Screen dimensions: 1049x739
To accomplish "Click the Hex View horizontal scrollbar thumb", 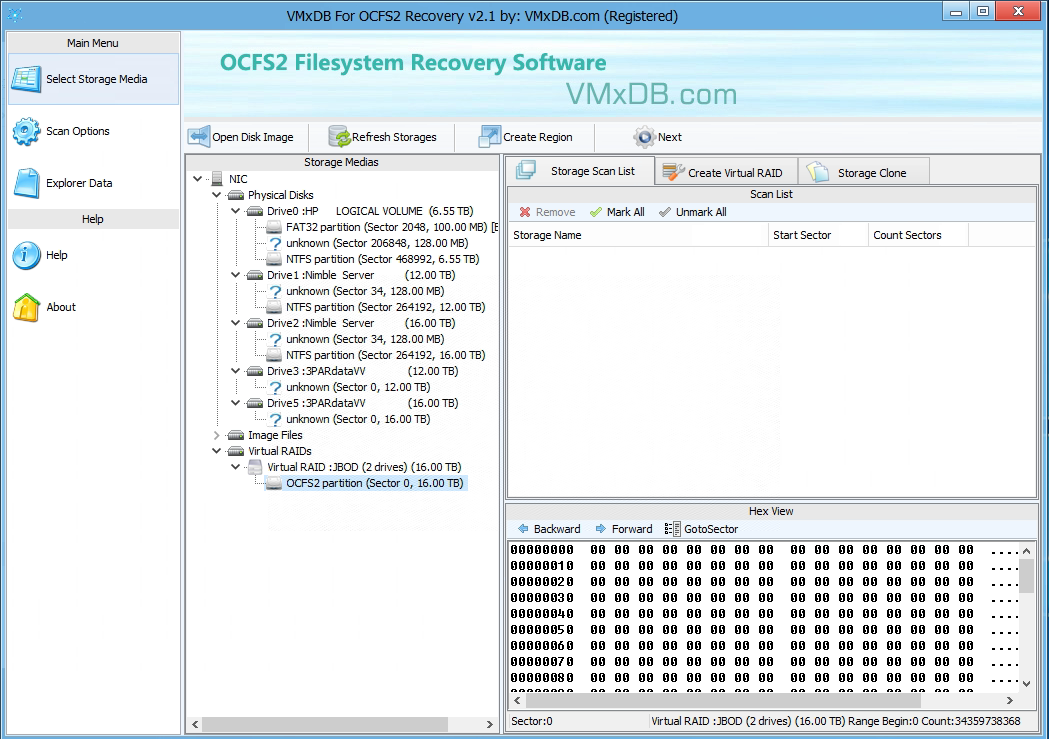I will coord(723,700).
